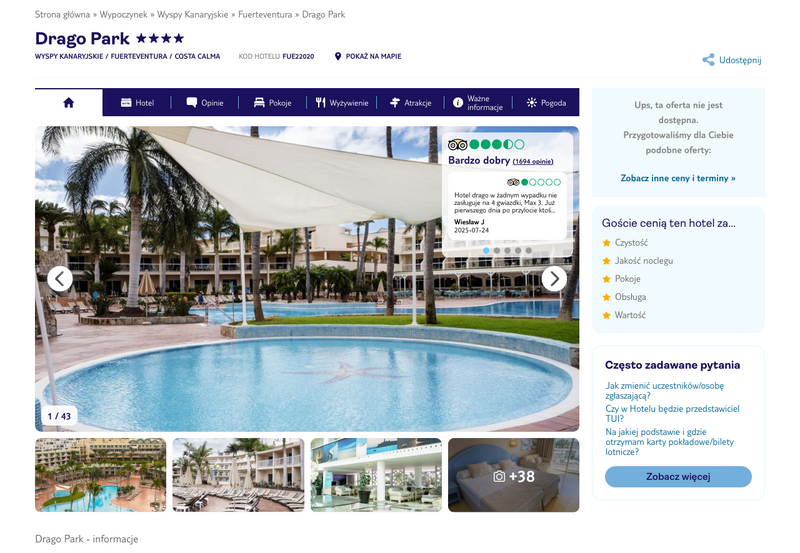Open Zobacz inne ceny i terminy link
The height and width of the screenshot is (553, 800).
pyautogui.click(x=678, y=178)
